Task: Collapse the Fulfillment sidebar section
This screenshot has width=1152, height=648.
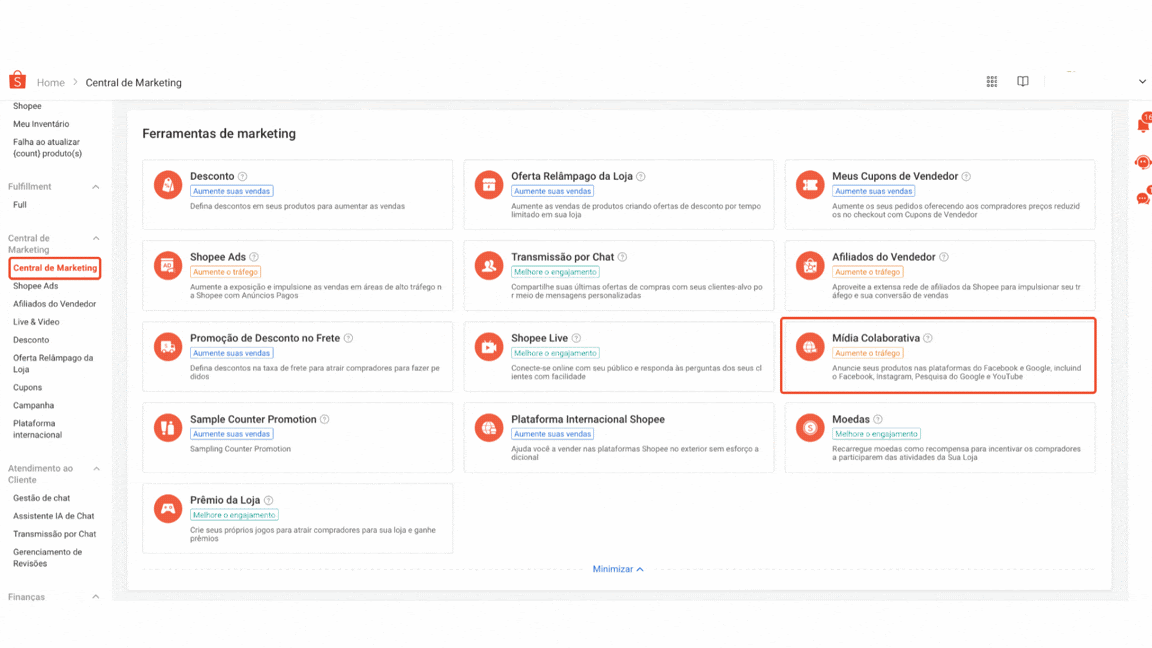Action: pyautogui.click(x=96, y=186)
